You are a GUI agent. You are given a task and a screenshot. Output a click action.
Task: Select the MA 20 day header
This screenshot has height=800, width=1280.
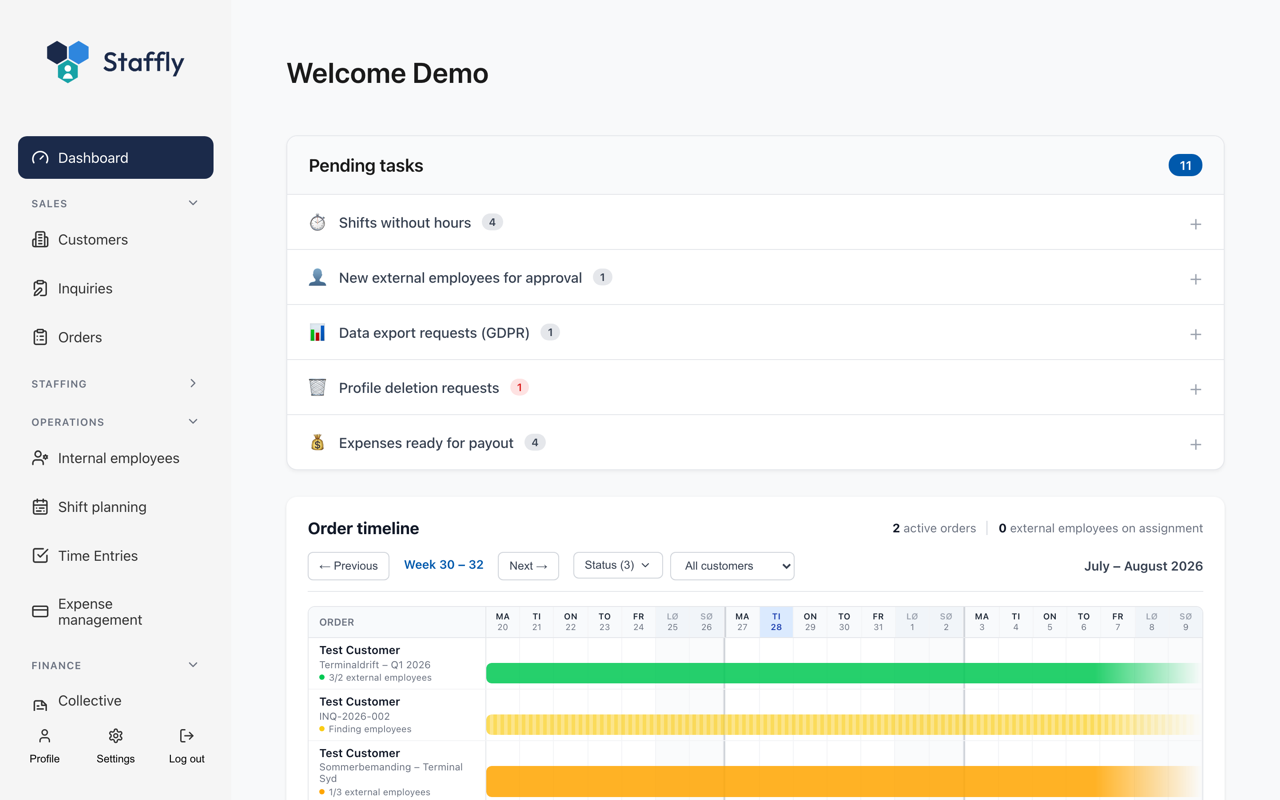point(503,622)
